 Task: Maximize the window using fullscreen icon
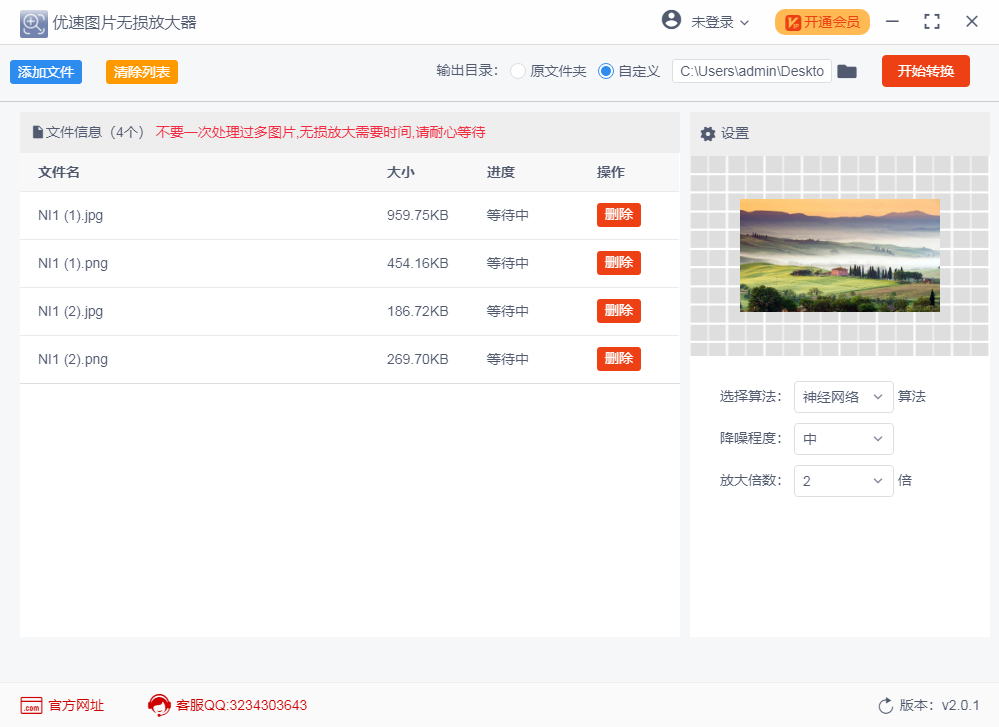[931, 22]
